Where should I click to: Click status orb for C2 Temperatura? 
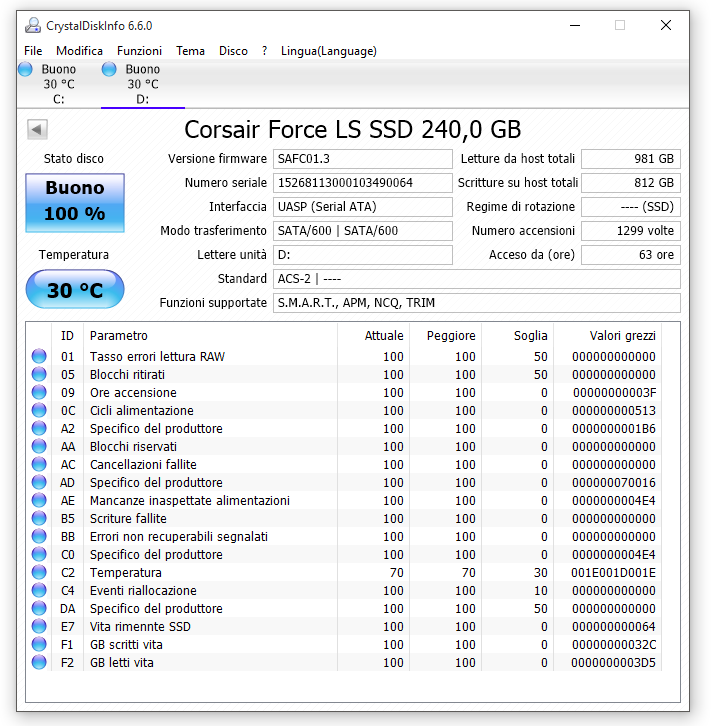39,572
